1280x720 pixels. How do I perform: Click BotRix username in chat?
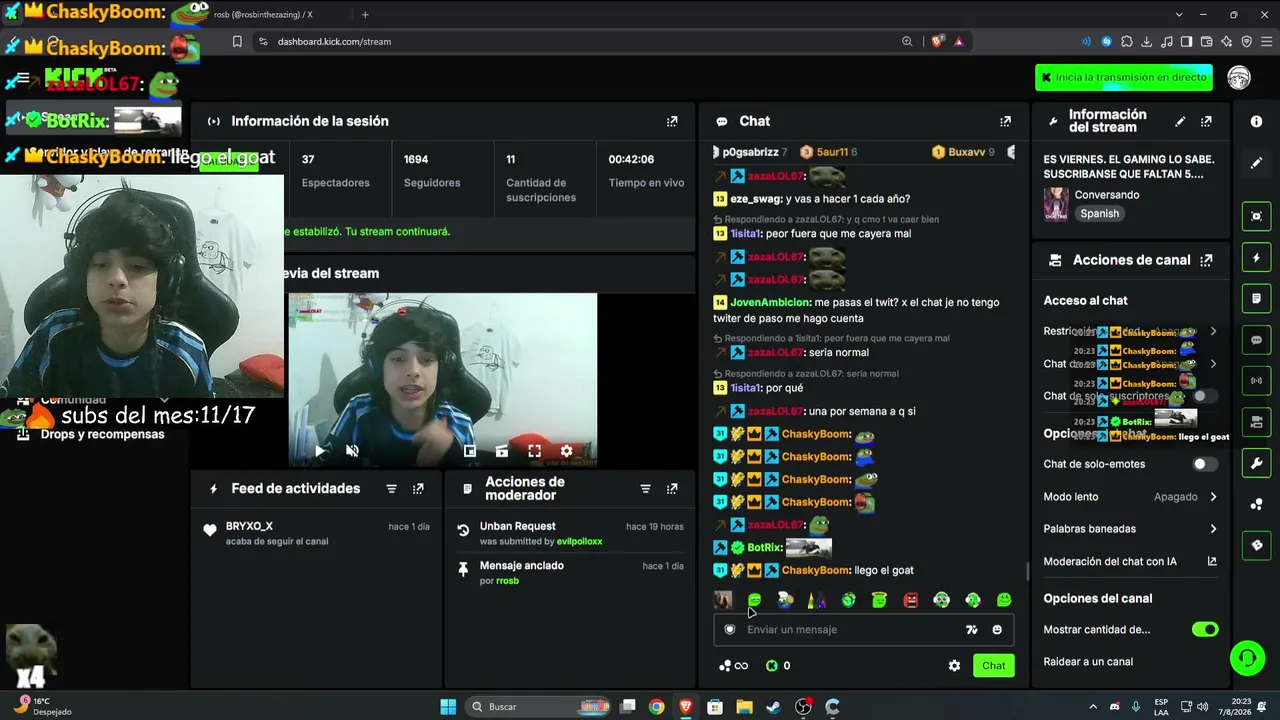click(764, 548)
